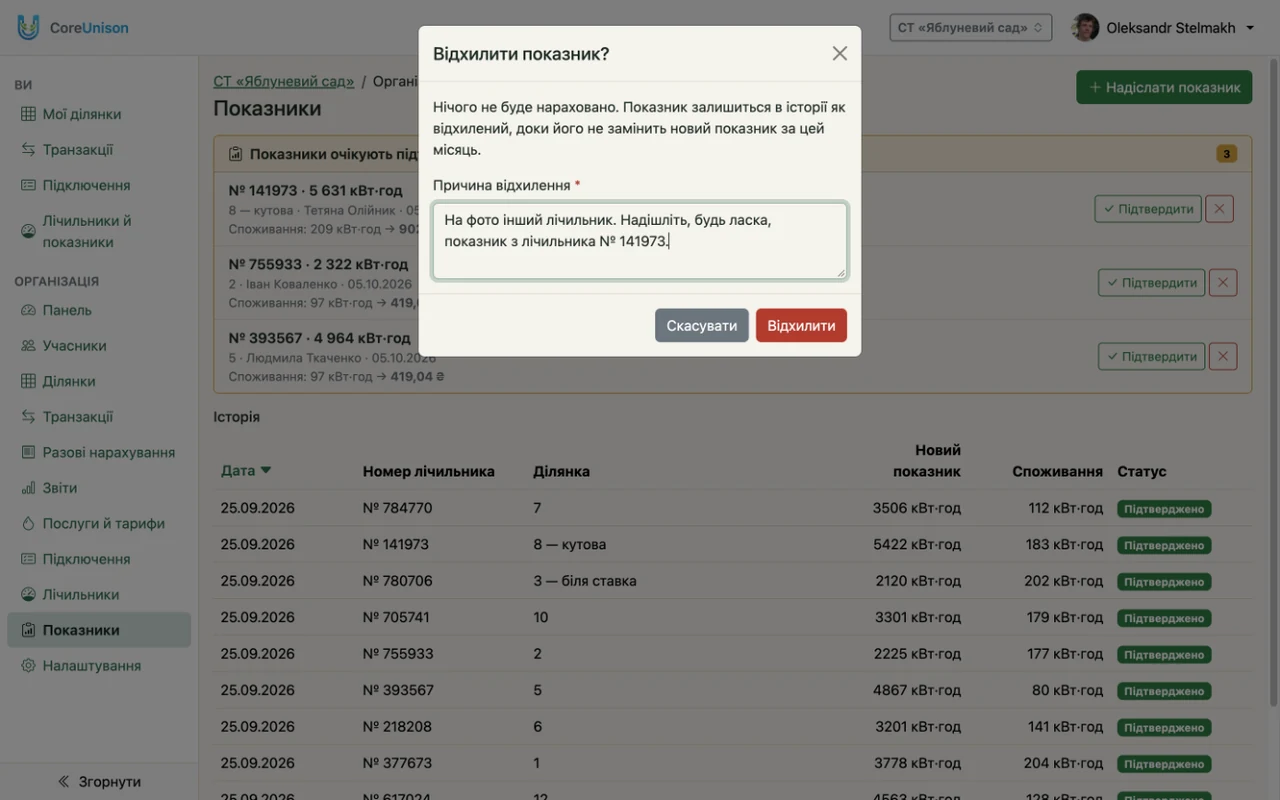This screenshot has height=800, width=1280.
Task: Click the user avatar photo
Action: [1085, 27]
